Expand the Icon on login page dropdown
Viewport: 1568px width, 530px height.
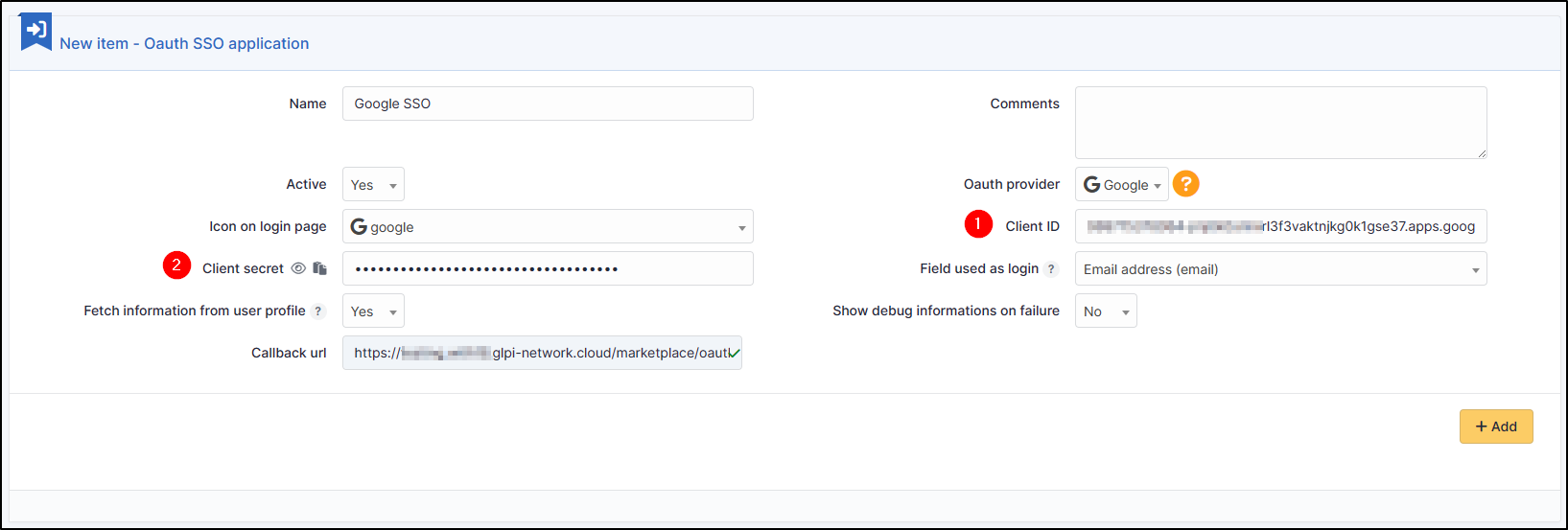tap(547, 226)
